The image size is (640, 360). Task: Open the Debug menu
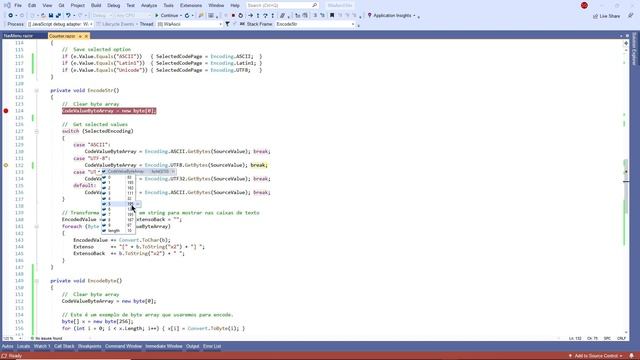113,5
